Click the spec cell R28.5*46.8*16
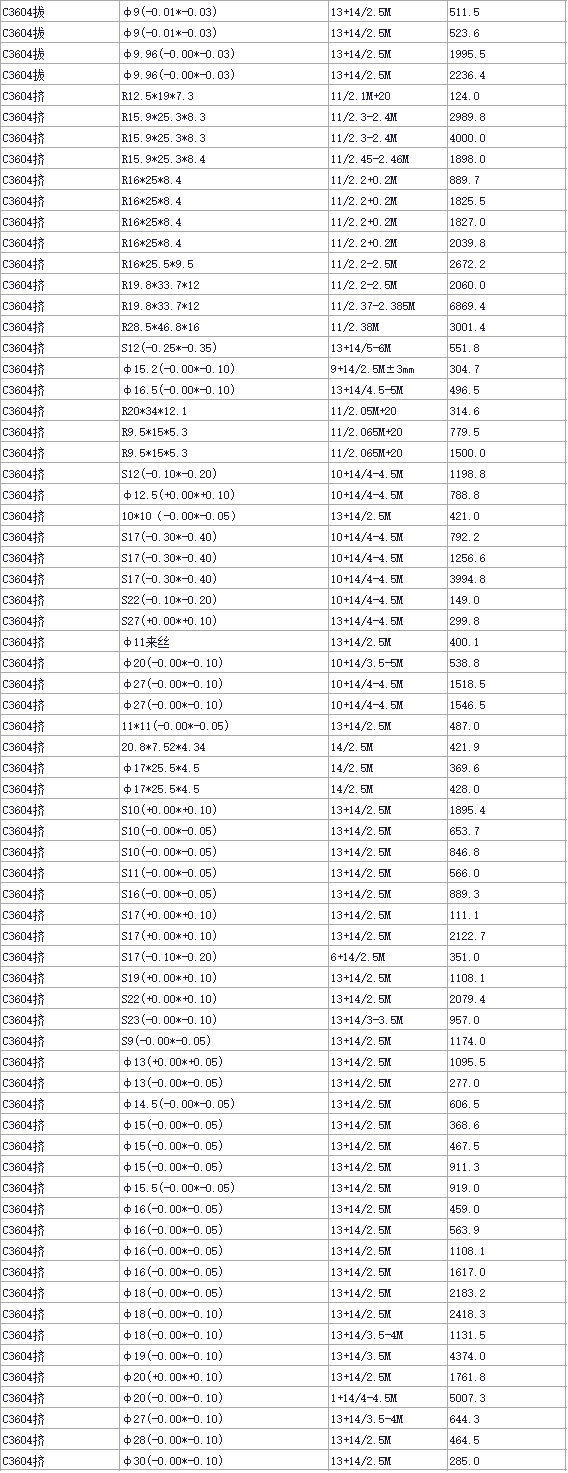This screenshot has width=568, height=1473. pyautogui.click(x=222, y=327)
